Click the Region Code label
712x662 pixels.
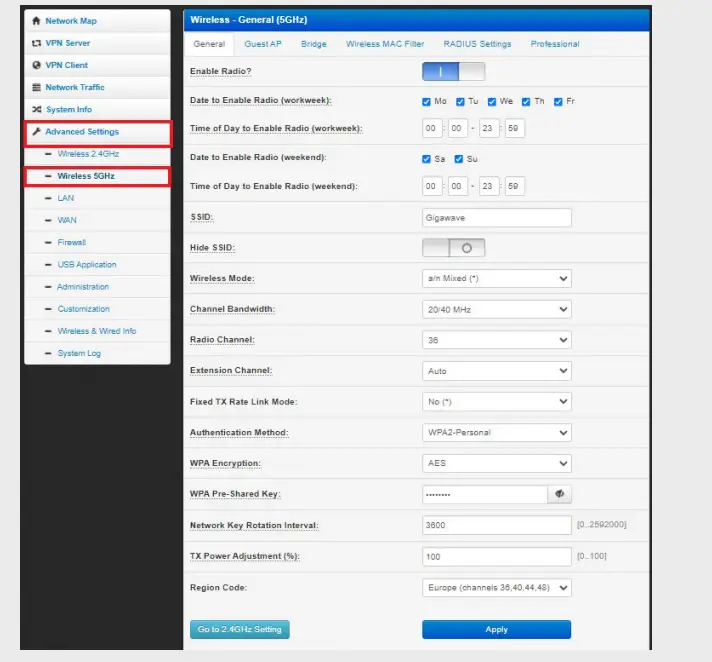[x=218, y=588]
